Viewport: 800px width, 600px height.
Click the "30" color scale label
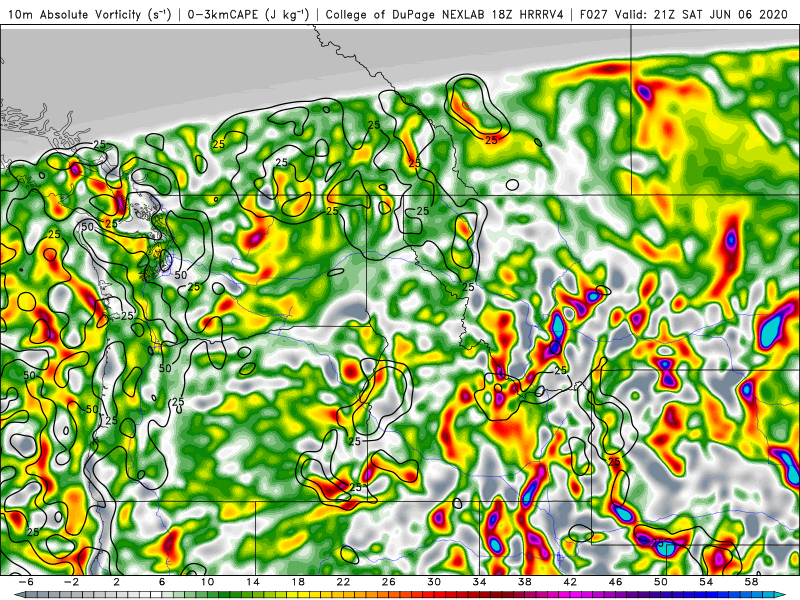point(434,582)
